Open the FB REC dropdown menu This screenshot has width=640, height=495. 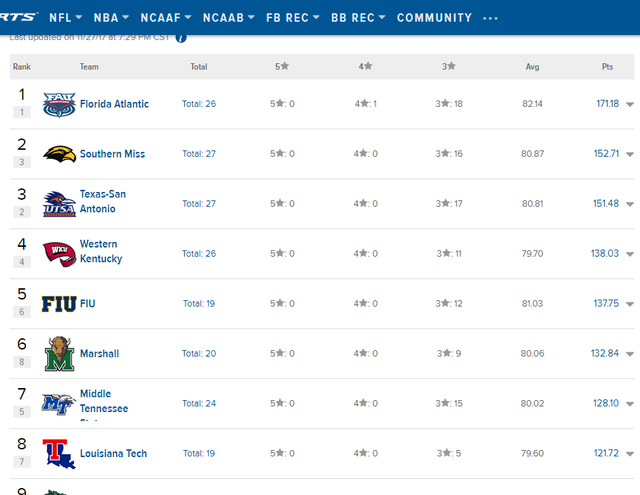tap(293, 18)
